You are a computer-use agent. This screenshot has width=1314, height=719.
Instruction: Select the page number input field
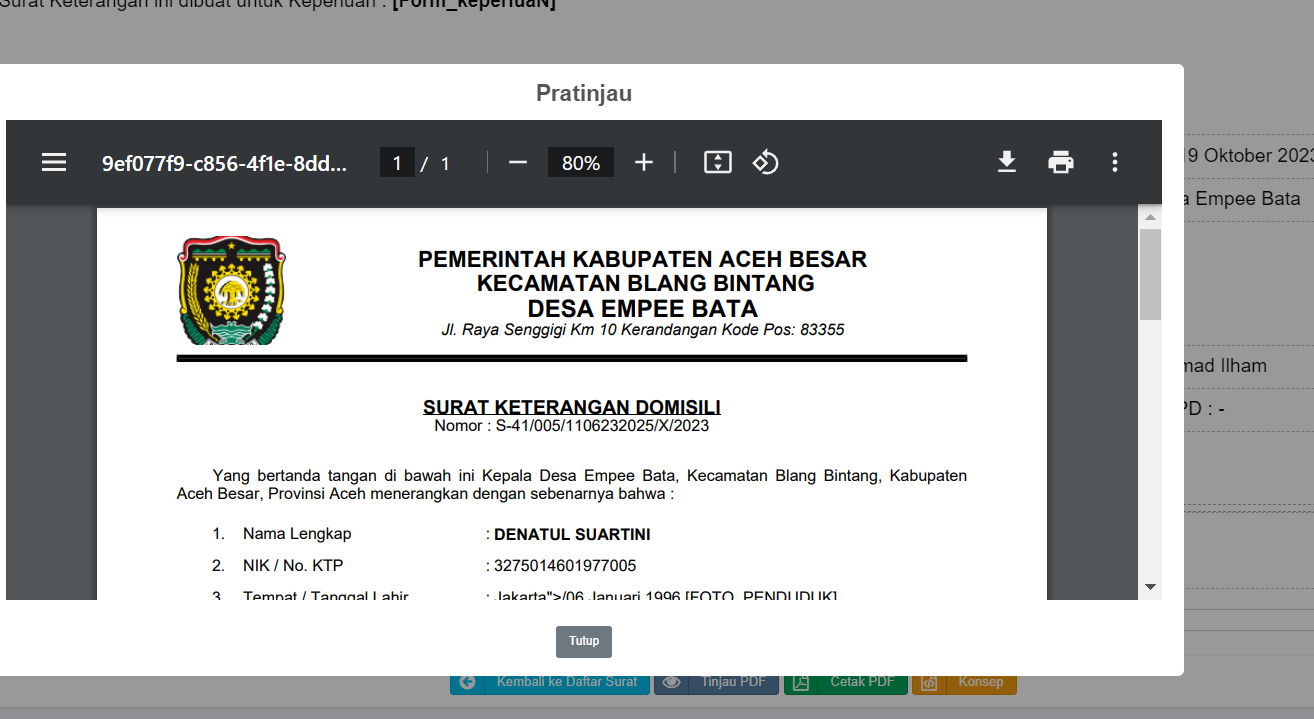pyautogui.click(x=397, y=162)
